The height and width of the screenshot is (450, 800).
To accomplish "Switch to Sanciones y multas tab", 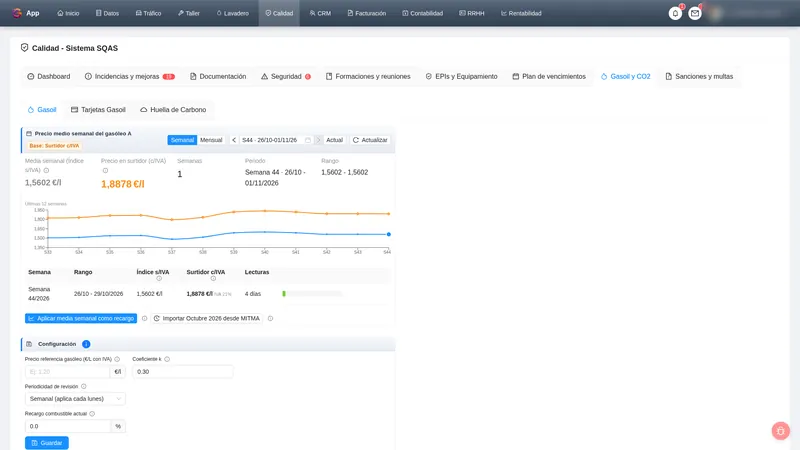I will (699, 77).
